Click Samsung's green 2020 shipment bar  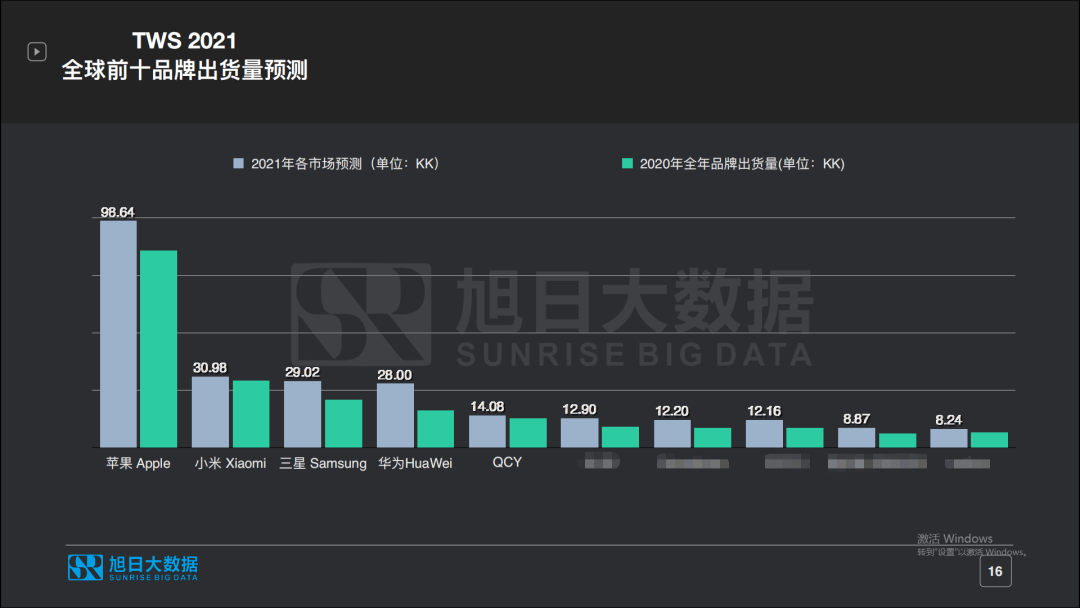coord(344,423)
